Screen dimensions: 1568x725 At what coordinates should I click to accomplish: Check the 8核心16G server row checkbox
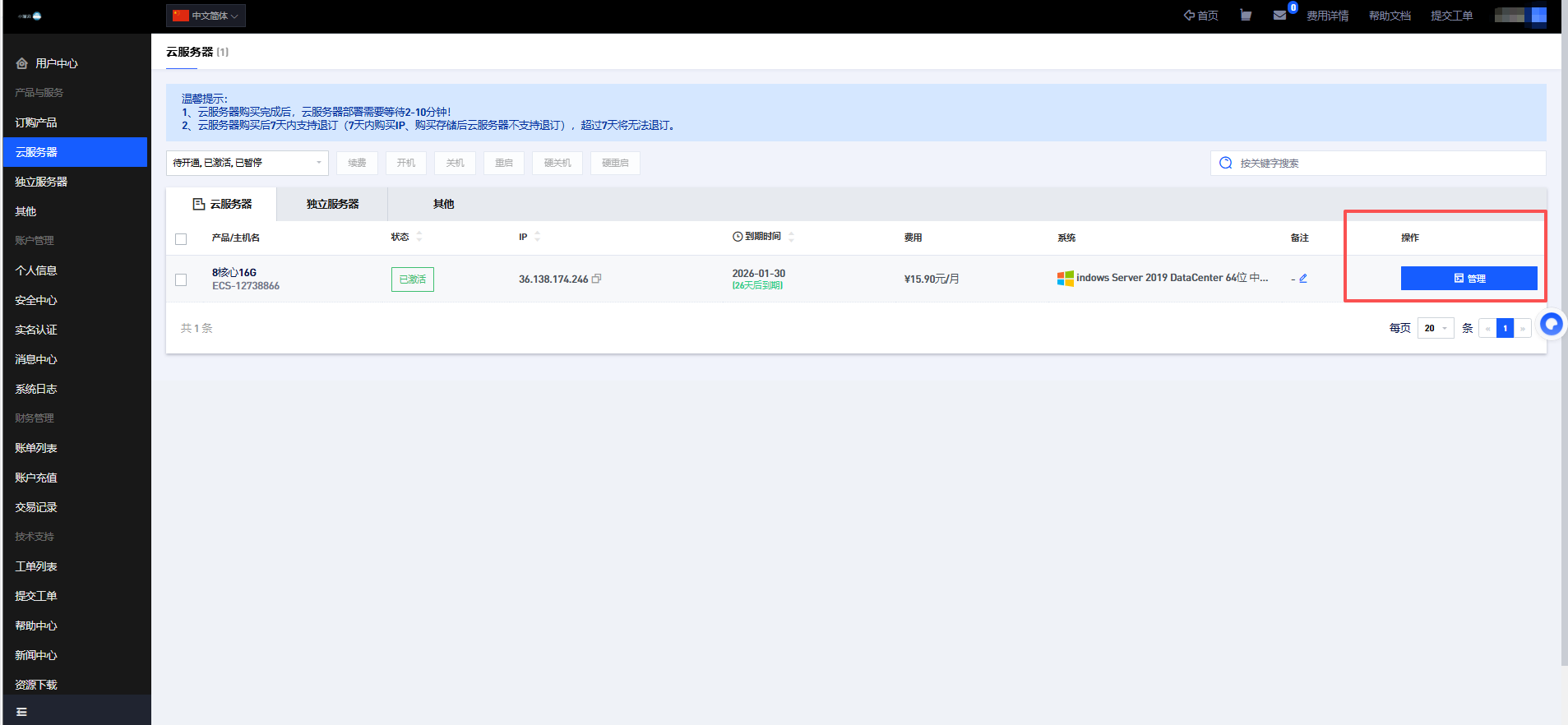tap(181, 279)
